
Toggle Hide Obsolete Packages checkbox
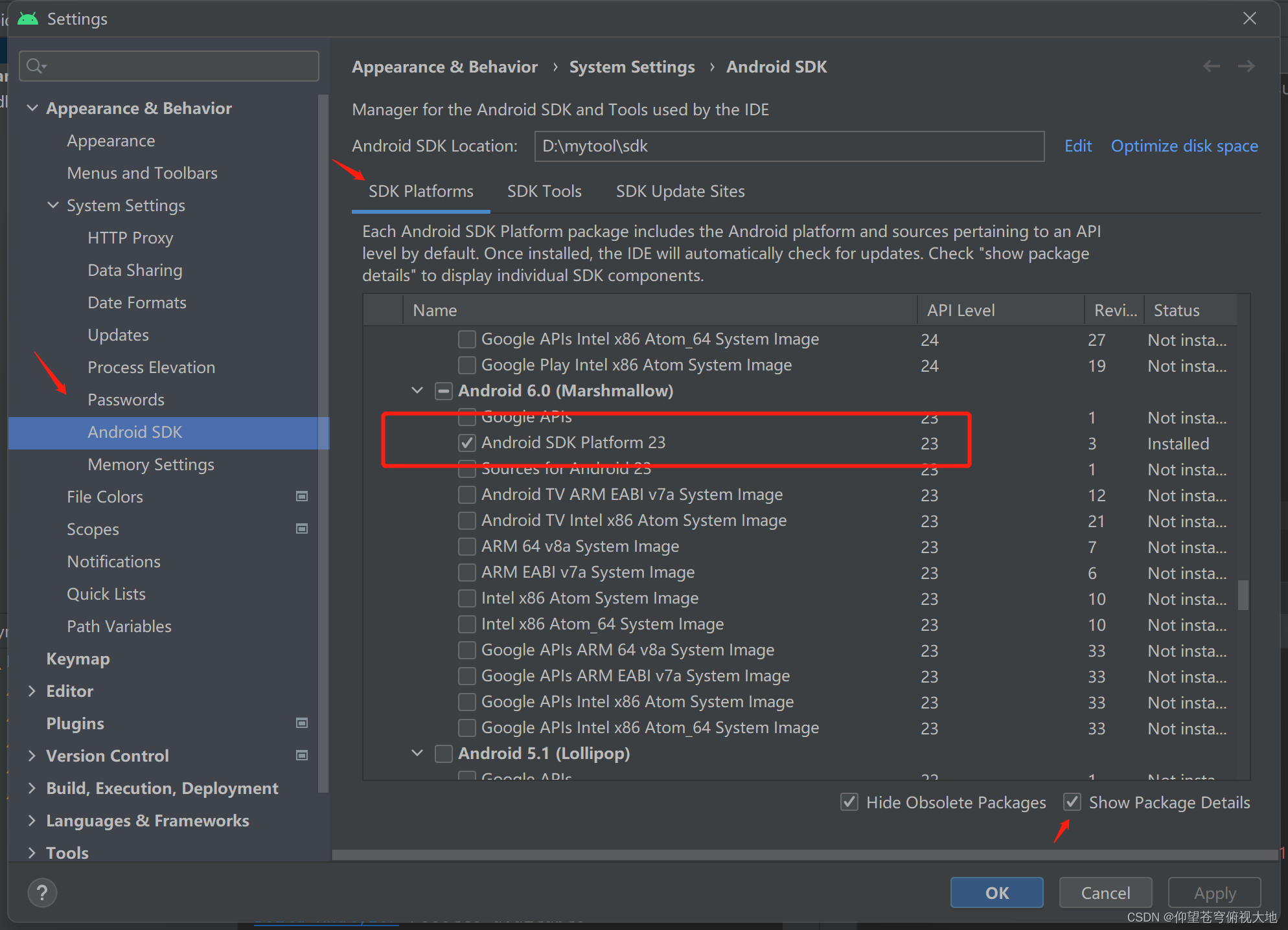(x=849, y=802)
